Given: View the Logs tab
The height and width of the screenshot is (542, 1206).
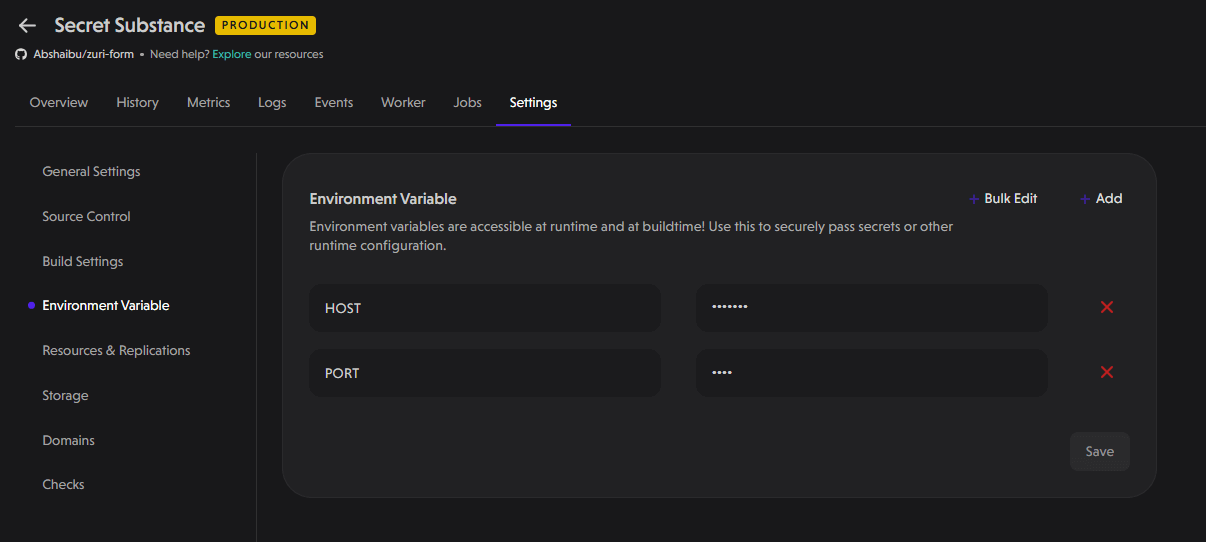Looking at the screenshot, I should click(272, 102).
